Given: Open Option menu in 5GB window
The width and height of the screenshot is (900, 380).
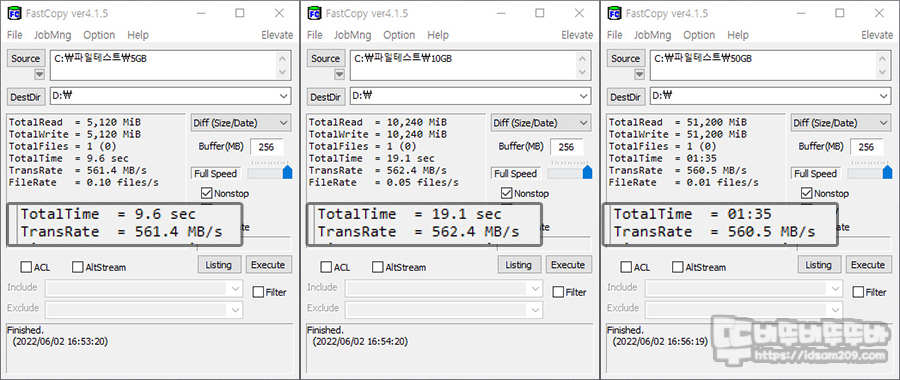Looking at the screenshot, I should [x=99, y=35].
